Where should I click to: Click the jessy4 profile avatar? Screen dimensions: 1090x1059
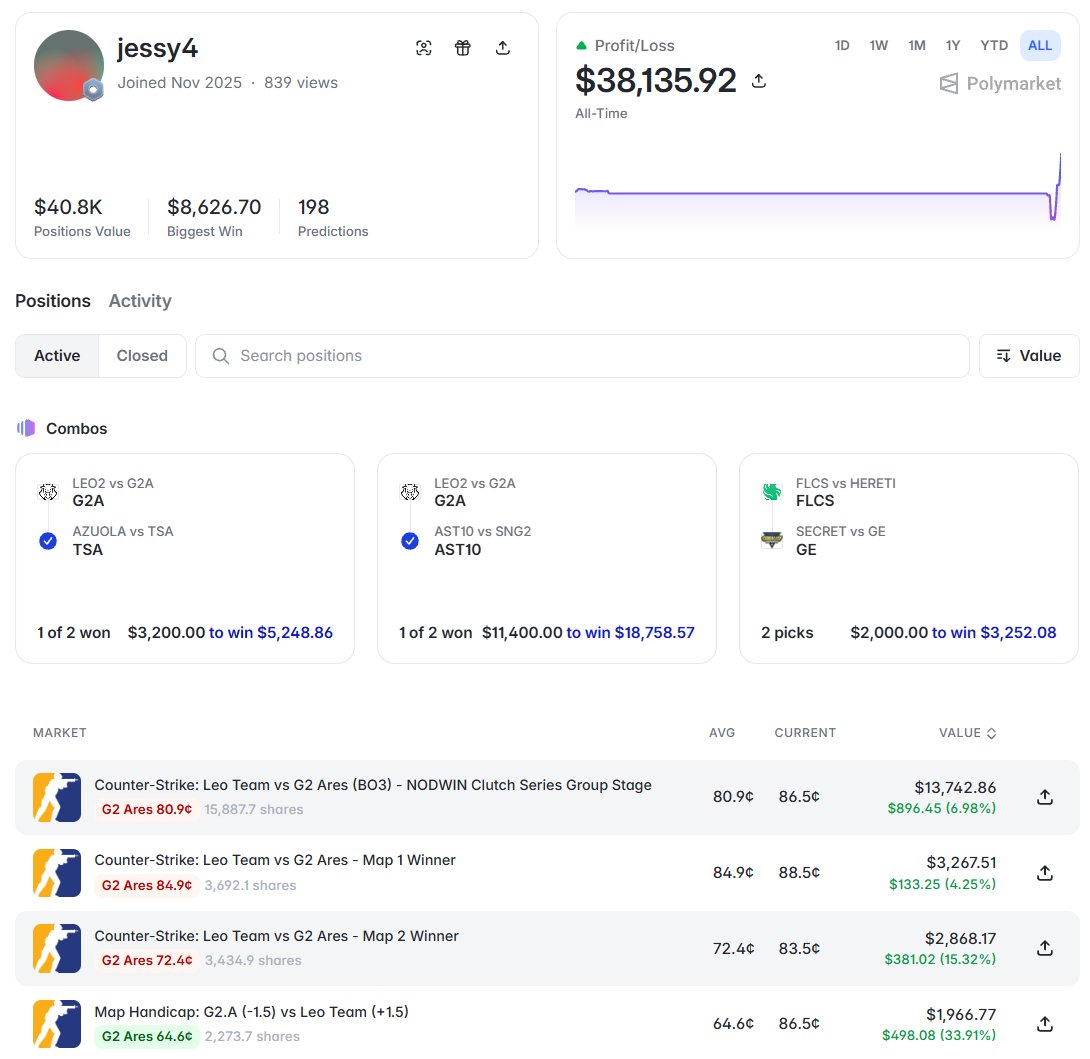[69, 65]
